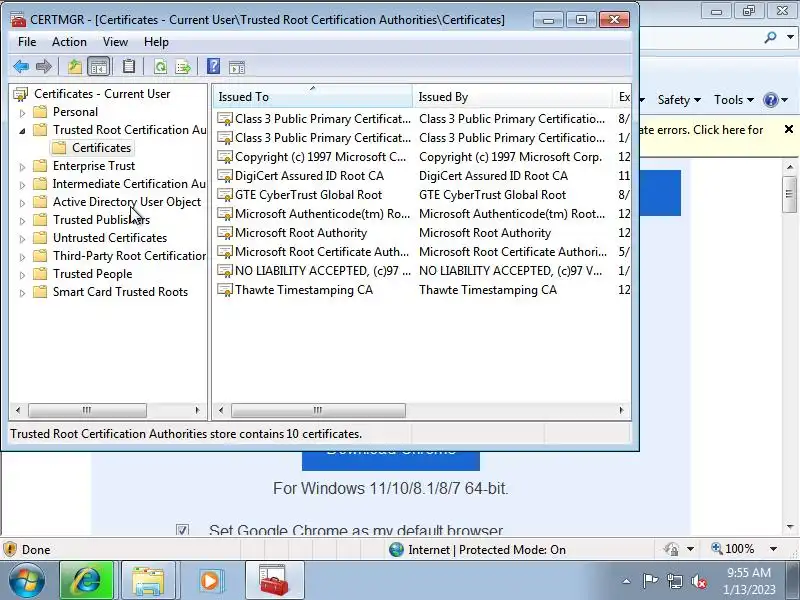Click the red toolbox MMC taskbar icon
Viewport: 800px width, 600px height.
pos(274,580)
